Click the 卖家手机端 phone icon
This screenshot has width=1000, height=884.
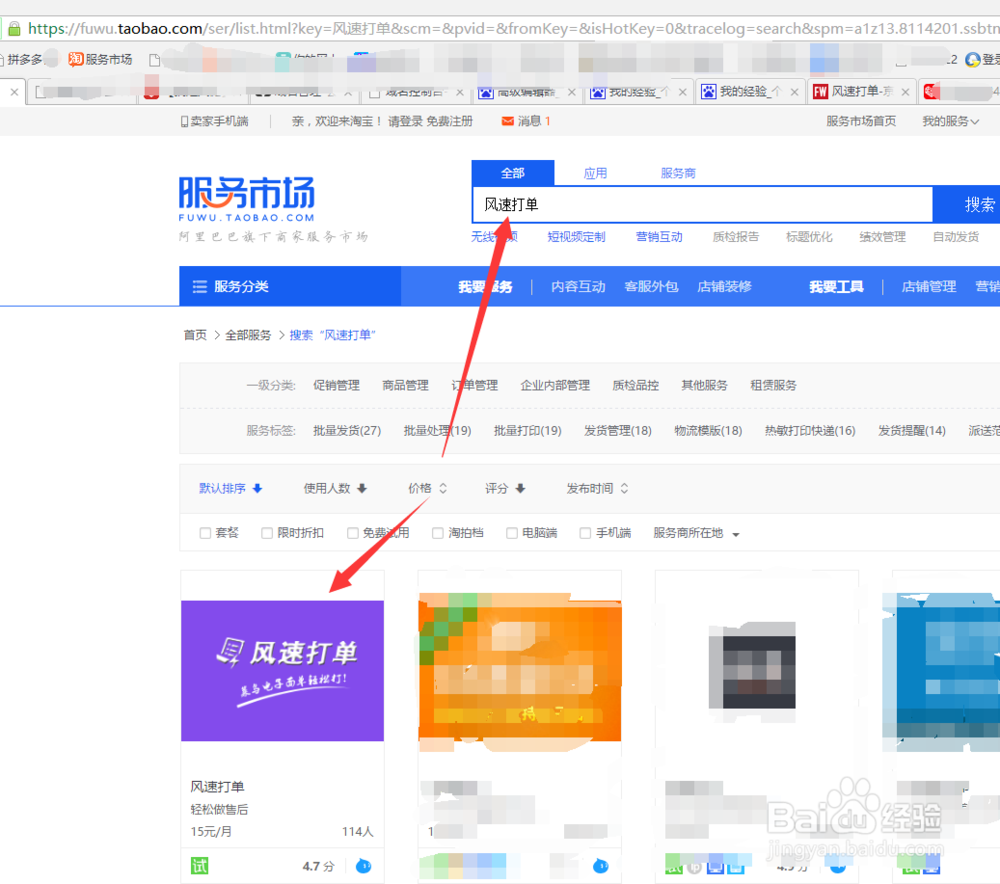(x=185, y=121)
